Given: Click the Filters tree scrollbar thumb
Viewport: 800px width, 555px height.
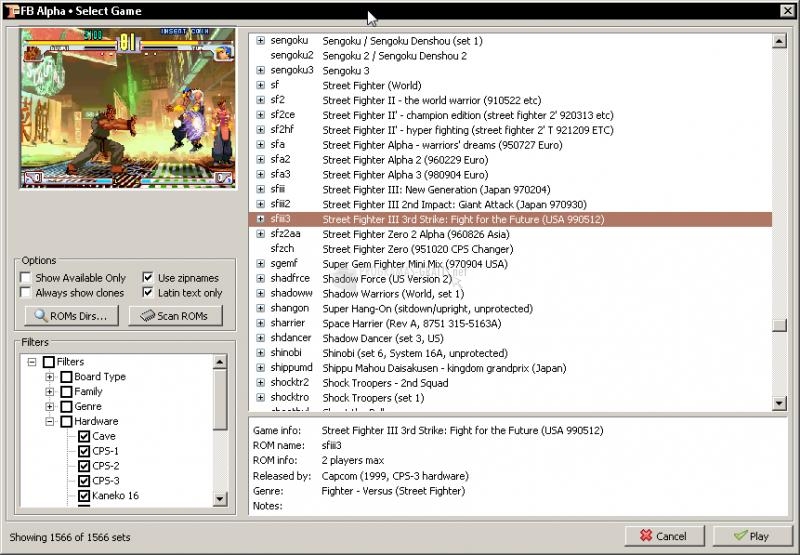Looking at the screenshot, I should click(x=220, y=399).
